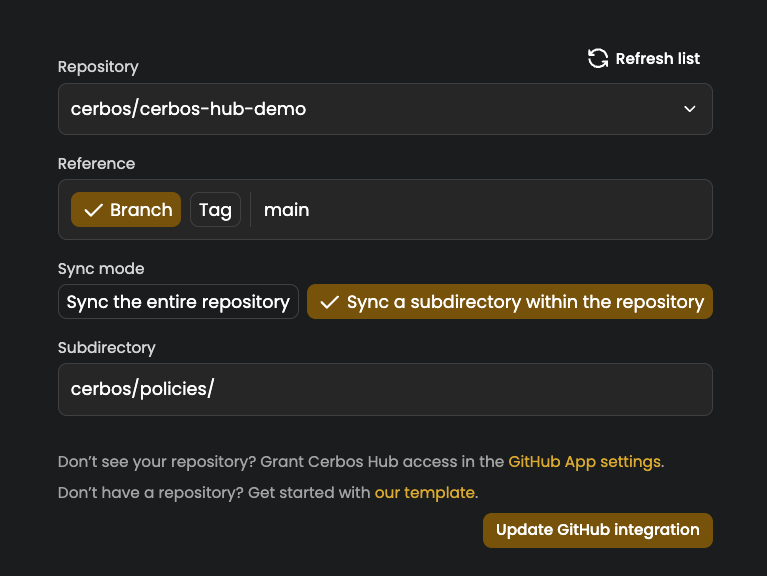This screenshot has height=576, width=767.
Task: Choose Sync a subdirectory within the repository
Action: pyautogui.click(x=510, y=302)
